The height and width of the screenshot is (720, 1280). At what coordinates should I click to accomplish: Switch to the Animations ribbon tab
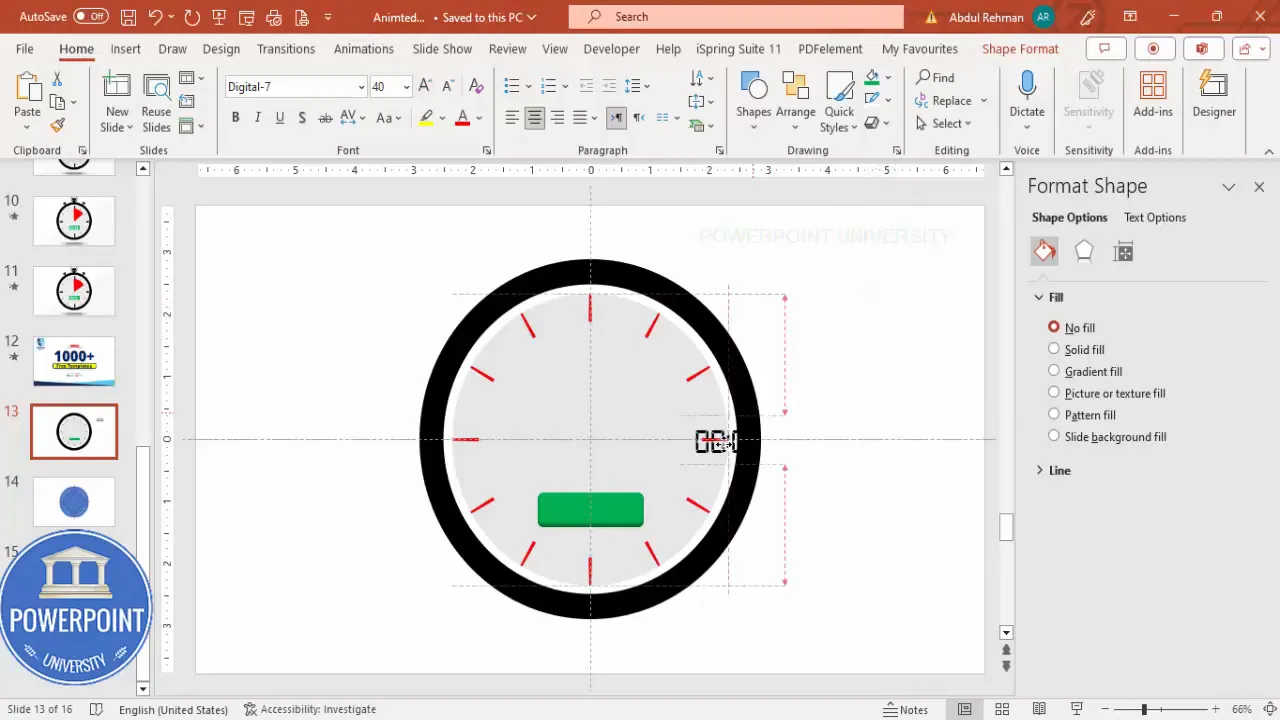[x=363, y=48]
